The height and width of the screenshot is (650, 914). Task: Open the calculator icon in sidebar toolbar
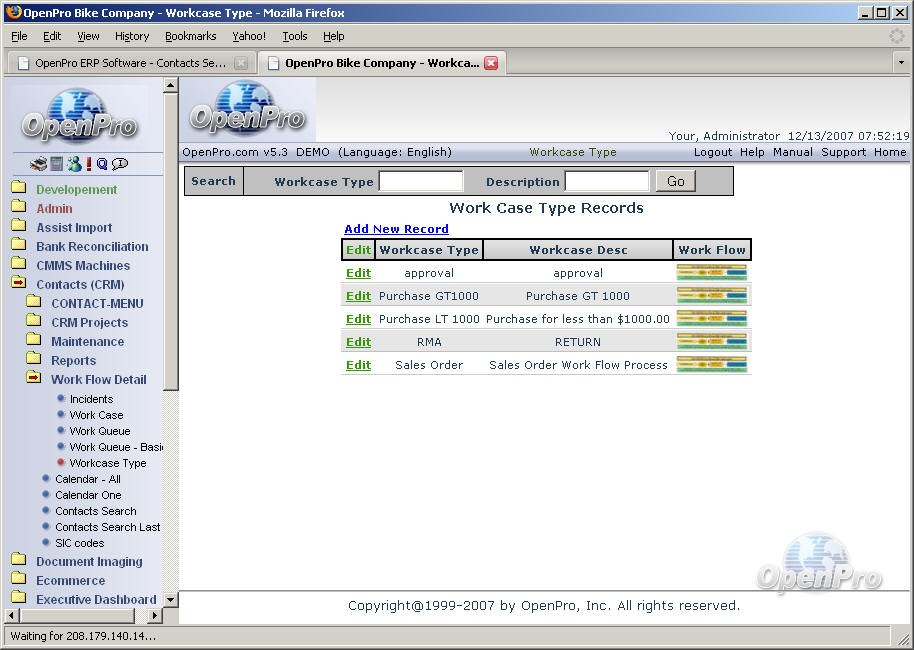(57, 164)
